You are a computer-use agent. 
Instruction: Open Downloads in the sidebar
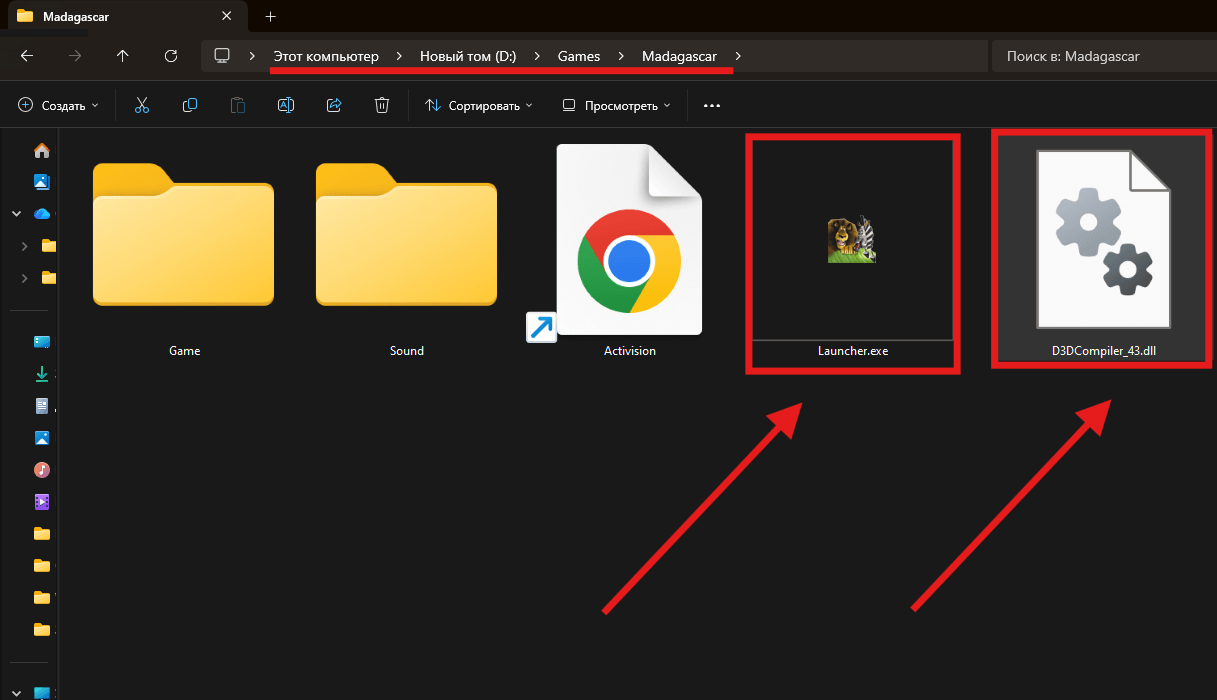[42, 374]
